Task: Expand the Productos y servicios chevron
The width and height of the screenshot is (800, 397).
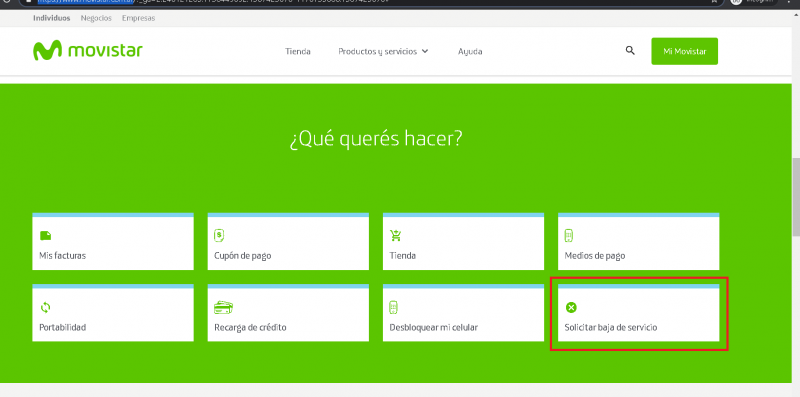Action: [425, 51]
